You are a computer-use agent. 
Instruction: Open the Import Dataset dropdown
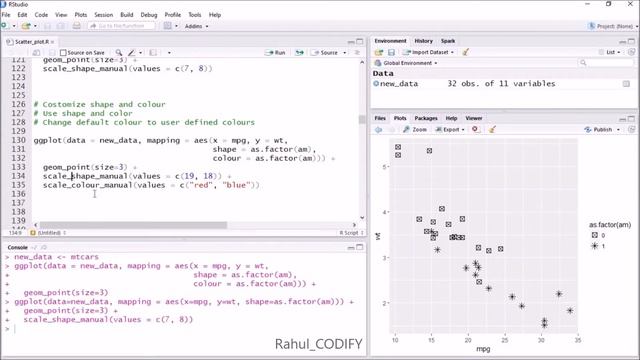point(428,52)
